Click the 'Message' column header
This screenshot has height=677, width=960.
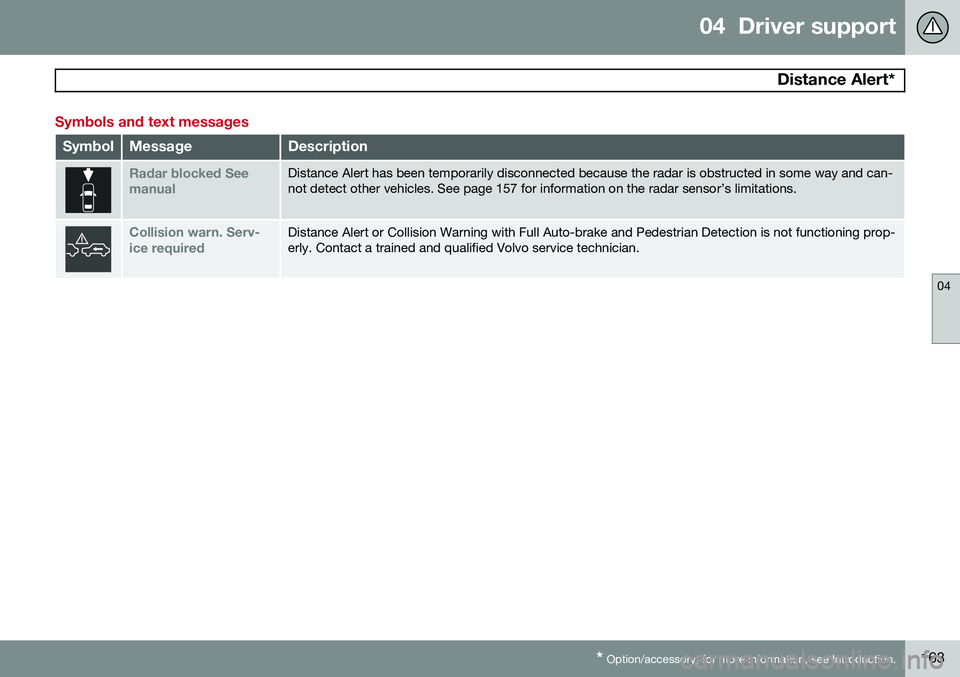coord(160,147)
